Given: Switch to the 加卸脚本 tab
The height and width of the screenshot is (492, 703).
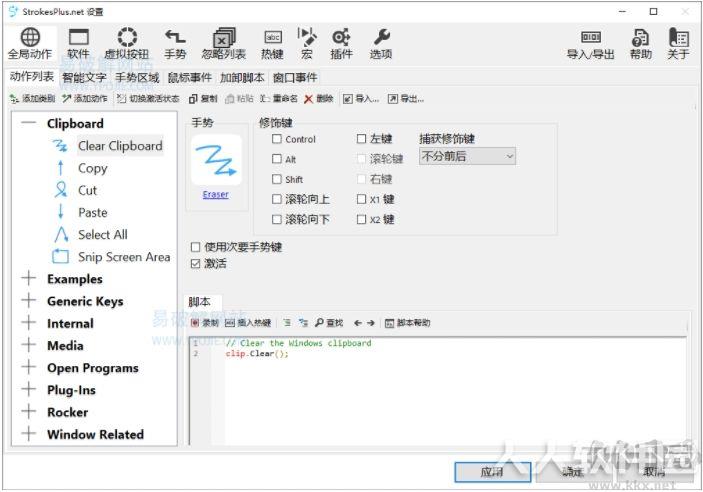Looking at the screenshot, I should click(x=242, y=78).
